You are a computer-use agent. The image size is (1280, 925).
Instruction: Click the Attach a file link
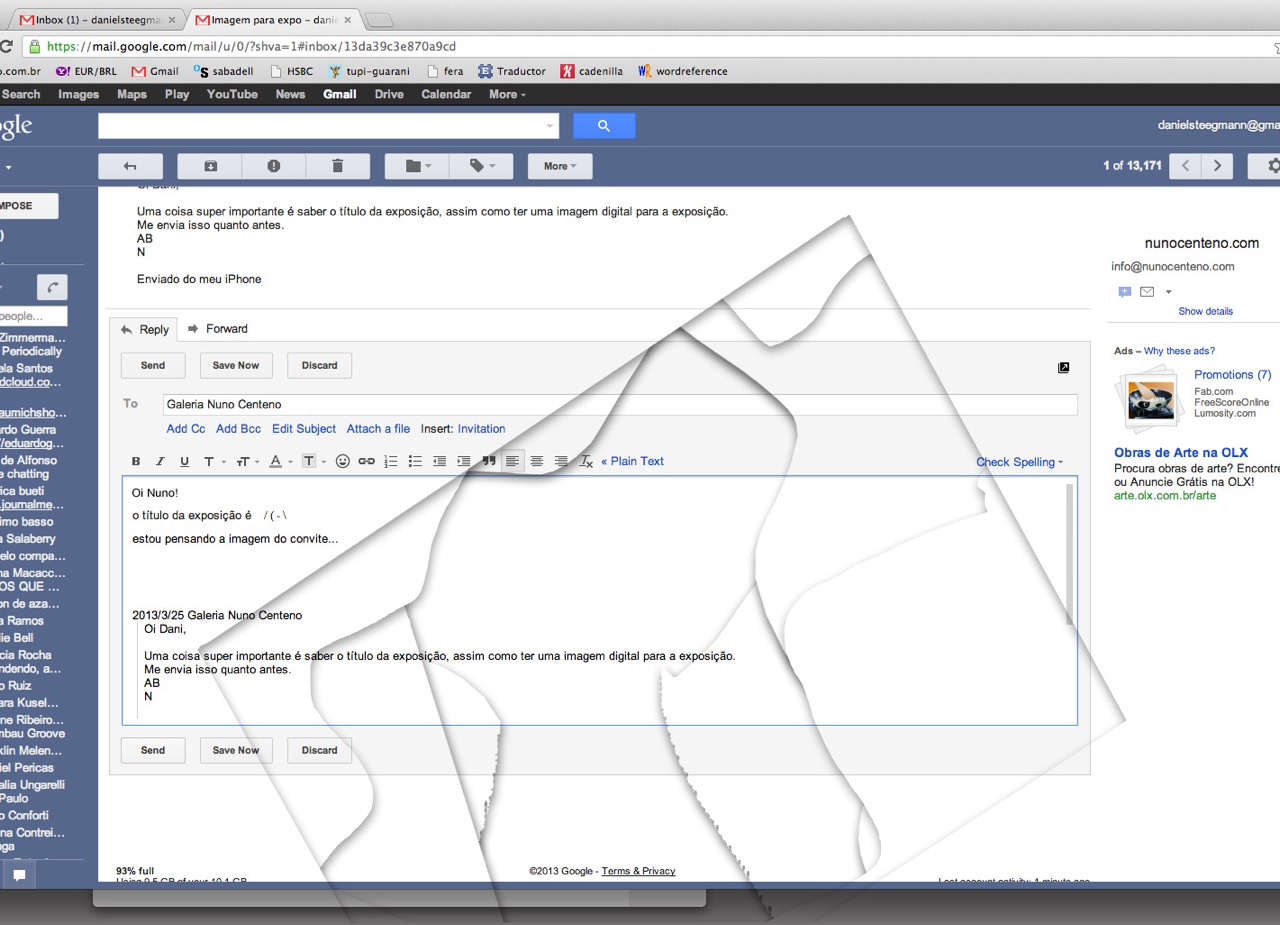378,429
